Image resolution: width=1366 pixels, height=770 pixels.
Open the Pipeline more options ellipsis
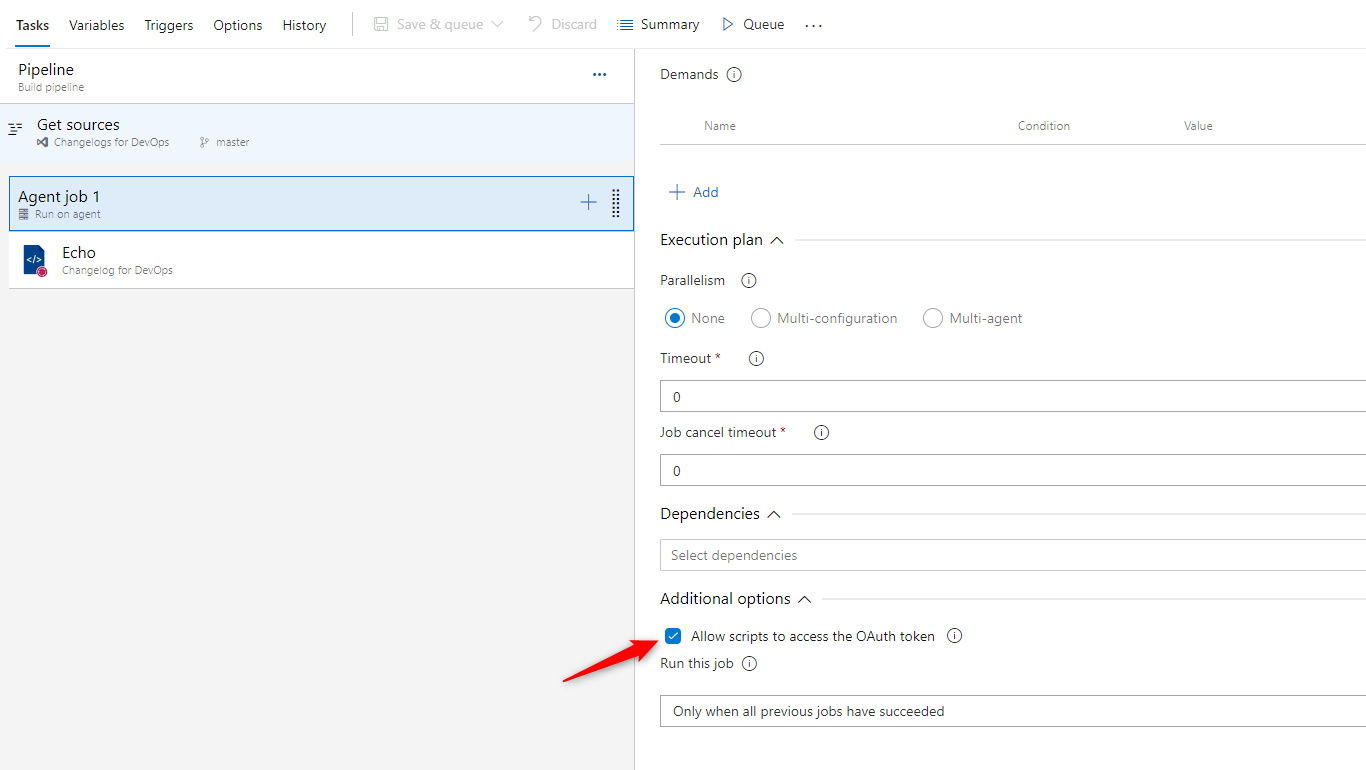599,75
